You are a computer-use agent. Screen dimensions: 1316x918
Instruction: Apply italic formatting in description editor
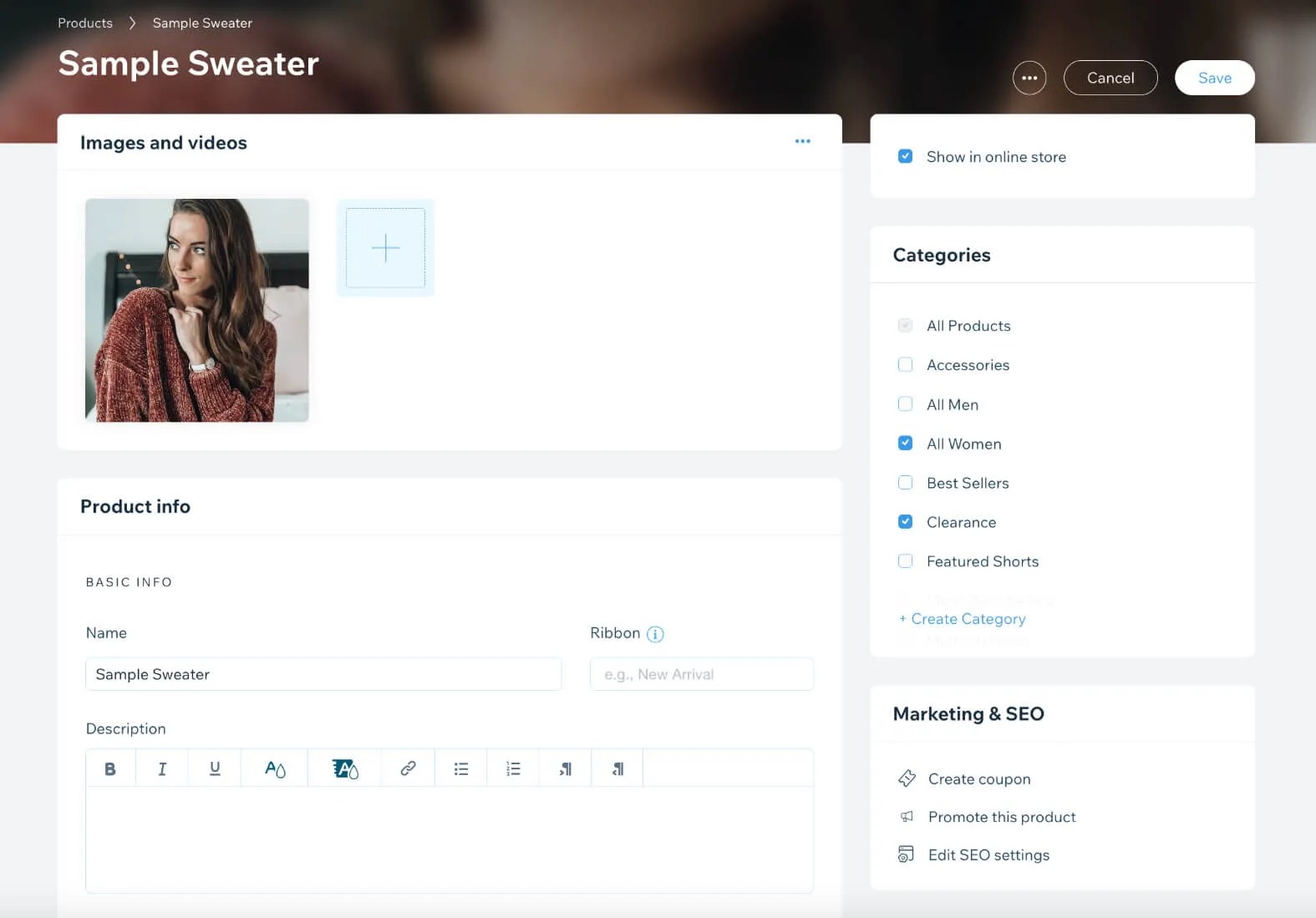[x=162, y=768]
